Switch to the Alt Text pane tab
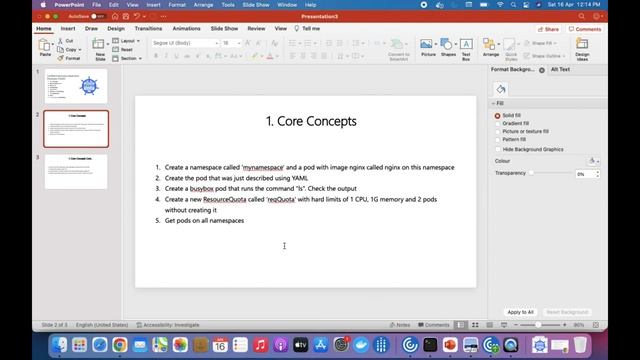The width and height of the screenshot is (640, 360). tap(560, 69)
